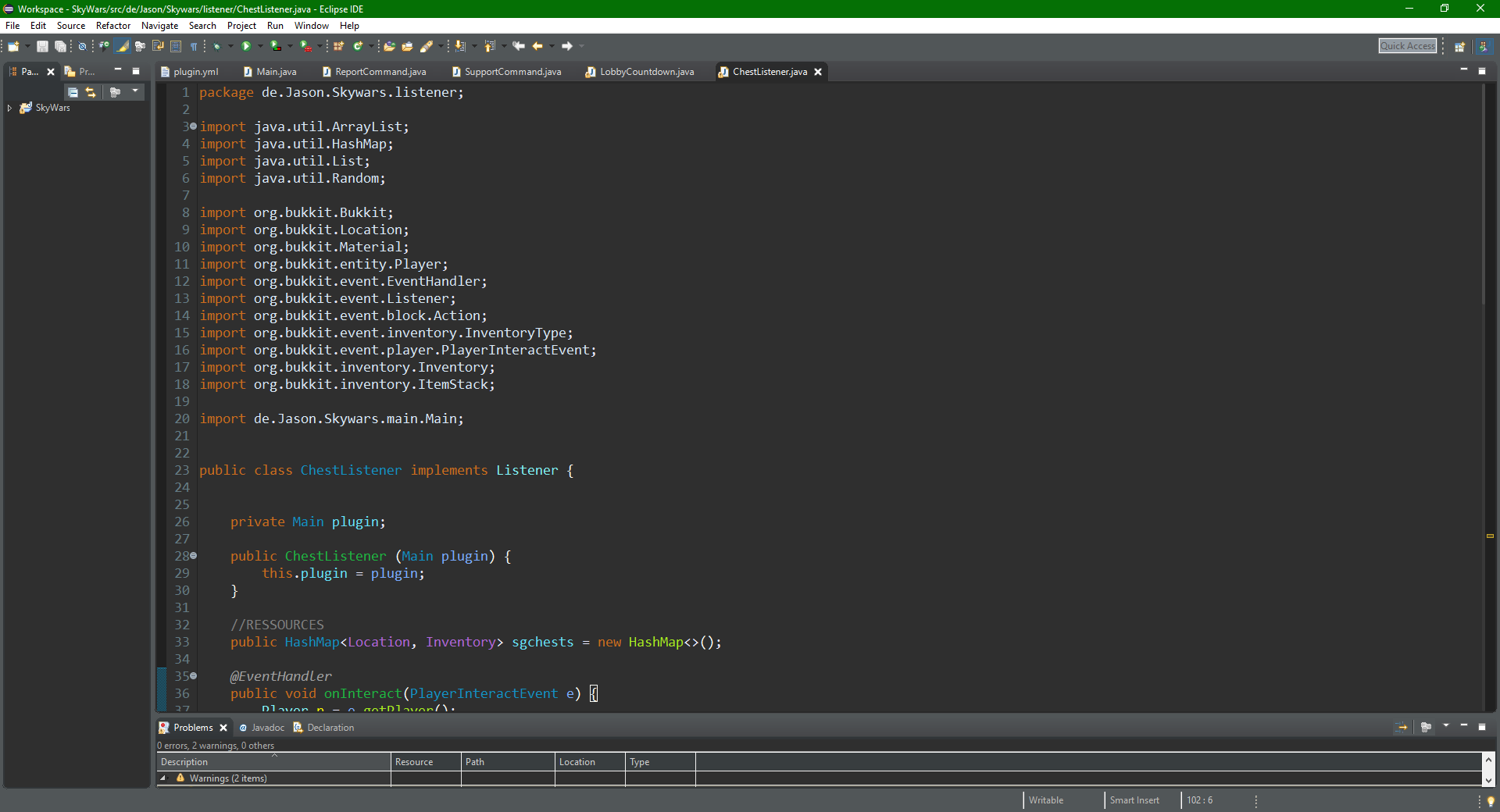This screenshot has width=1500, height=812.
Task: Click the arrow icon in Problems toolbar
Action: pyautogui.click(x=1402, y=727)
